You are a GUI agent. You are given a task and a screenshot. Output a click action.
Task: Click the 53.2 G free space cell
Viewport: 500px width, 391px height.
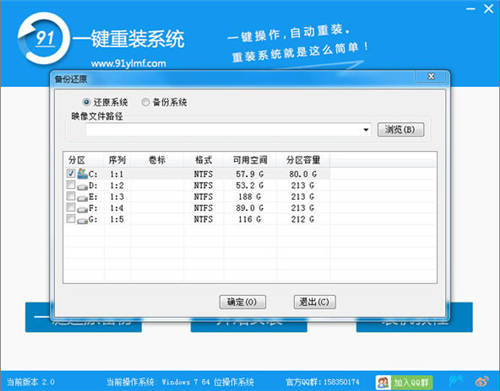[x=250, y=185]
